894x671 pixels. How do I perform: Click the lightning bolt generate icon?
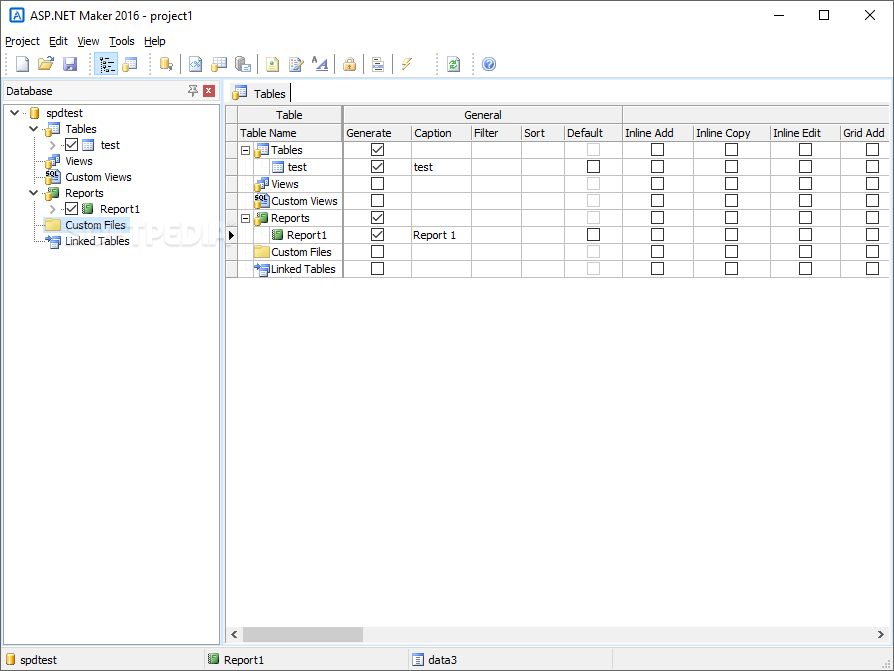(407, 64)
